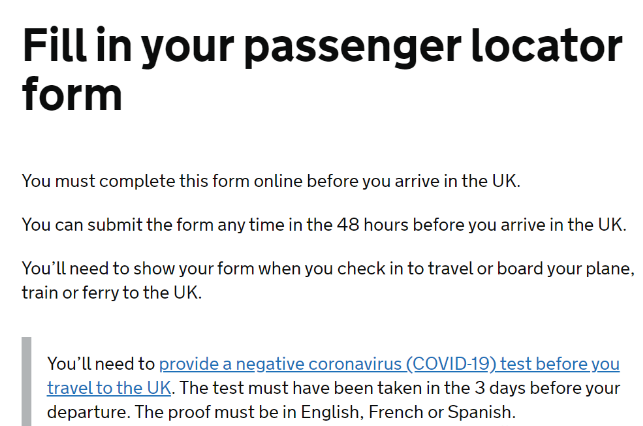Click 'You'll need to' text before the blue link

101,364
